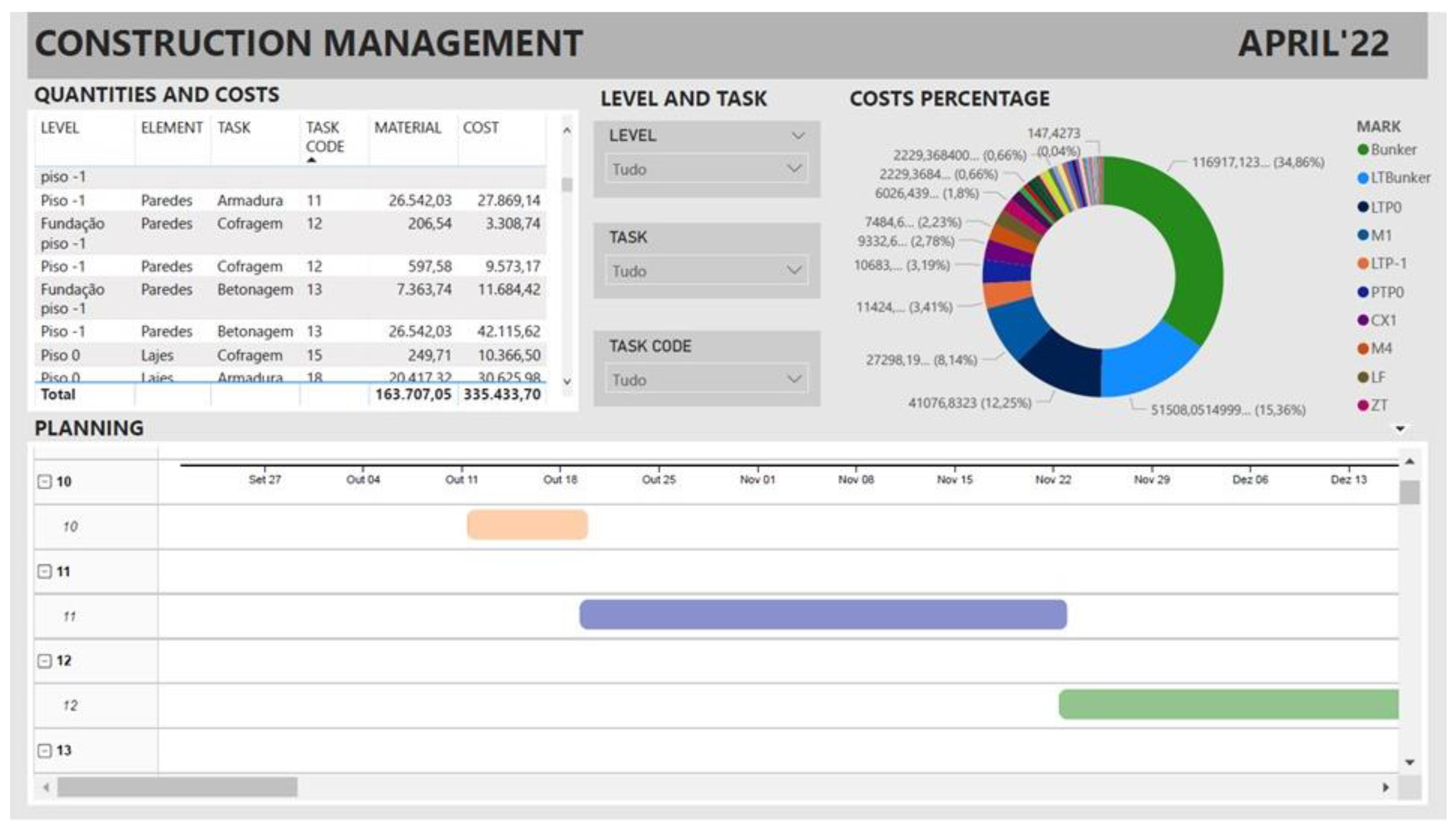Screen dimensions: 1456x832
Task: Open the TASK CODE Tudo dropdown
Action: (x=707, y=380)
